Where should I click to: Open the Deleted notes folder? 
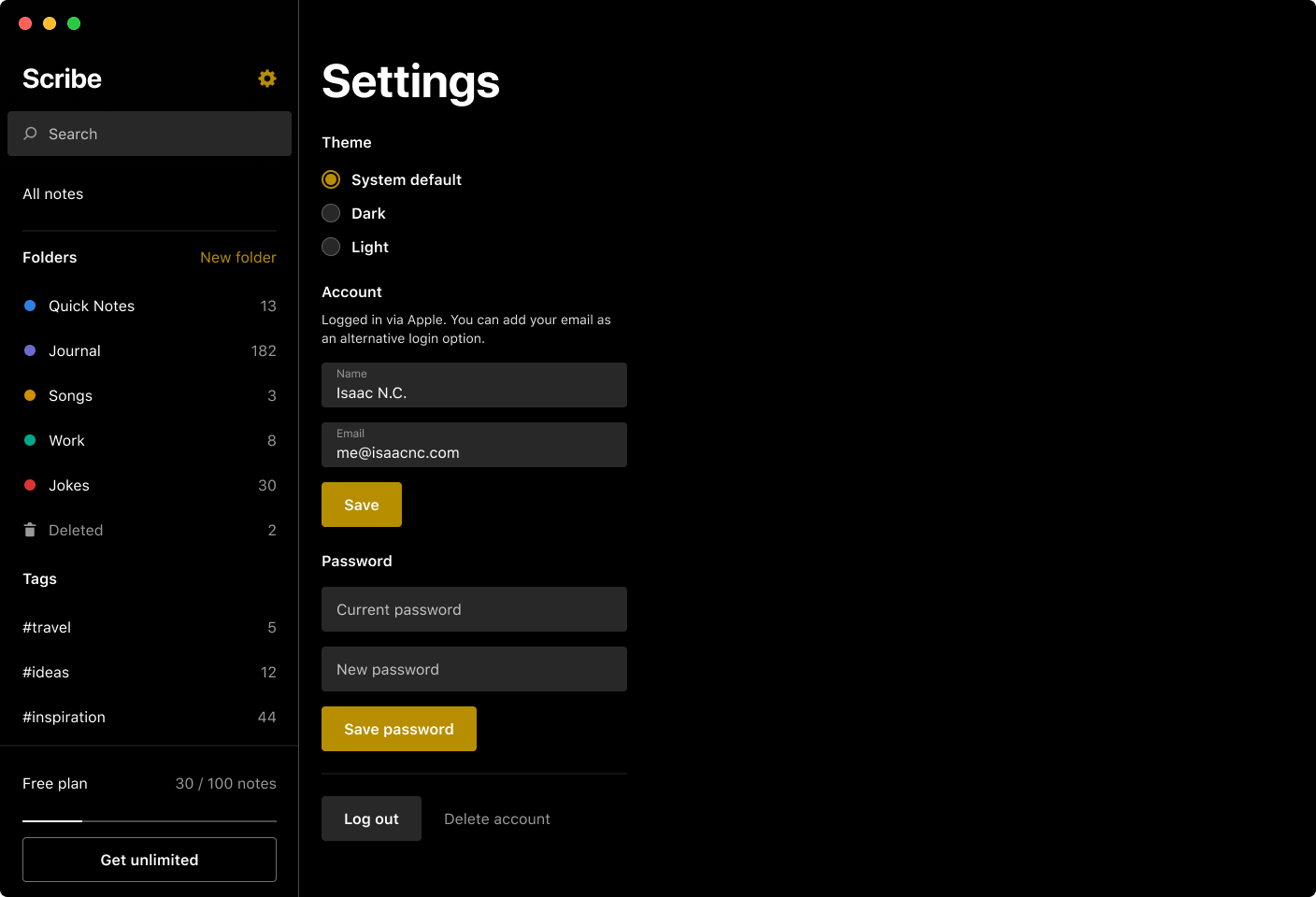click(150, 530)
